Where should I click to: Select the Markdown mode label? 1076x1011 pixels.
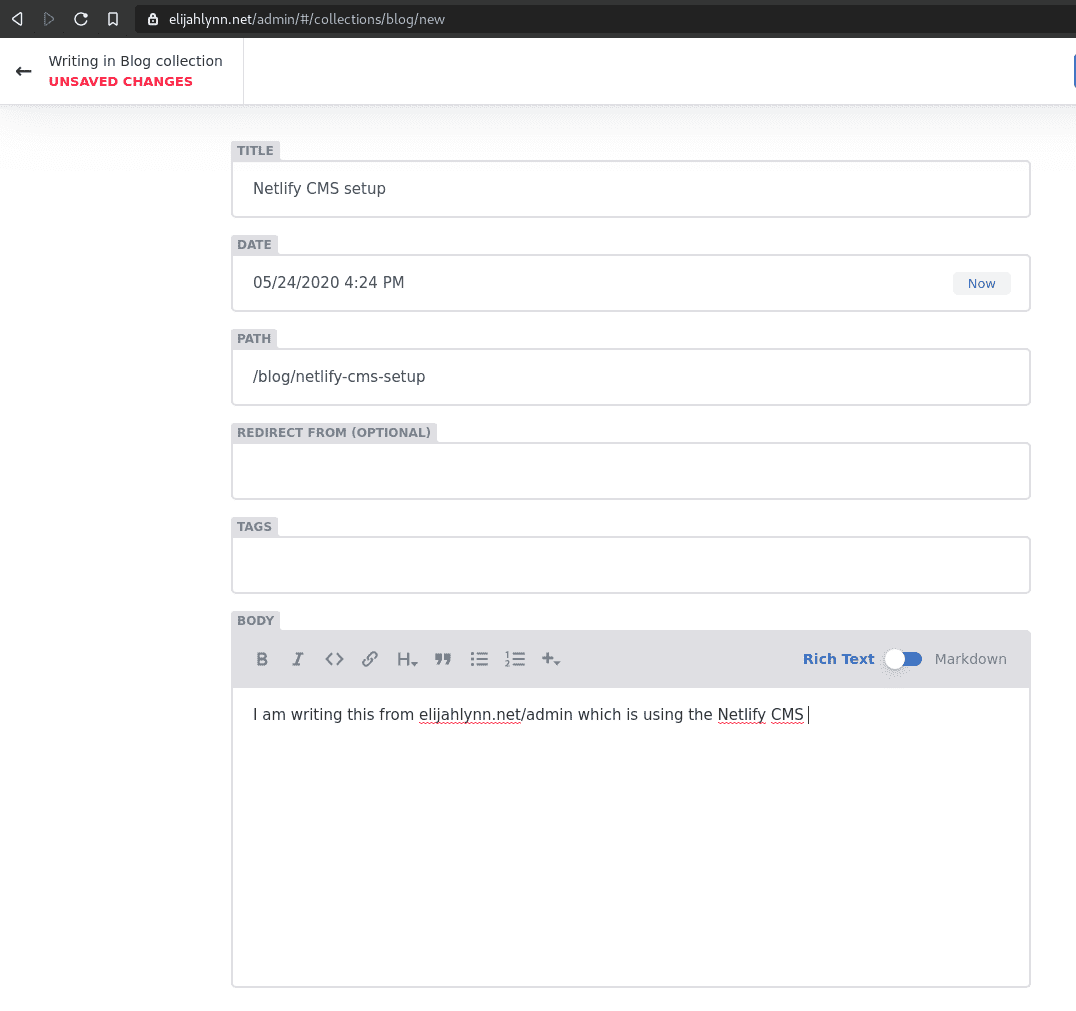pyautogui.click(x=970, y=659)
